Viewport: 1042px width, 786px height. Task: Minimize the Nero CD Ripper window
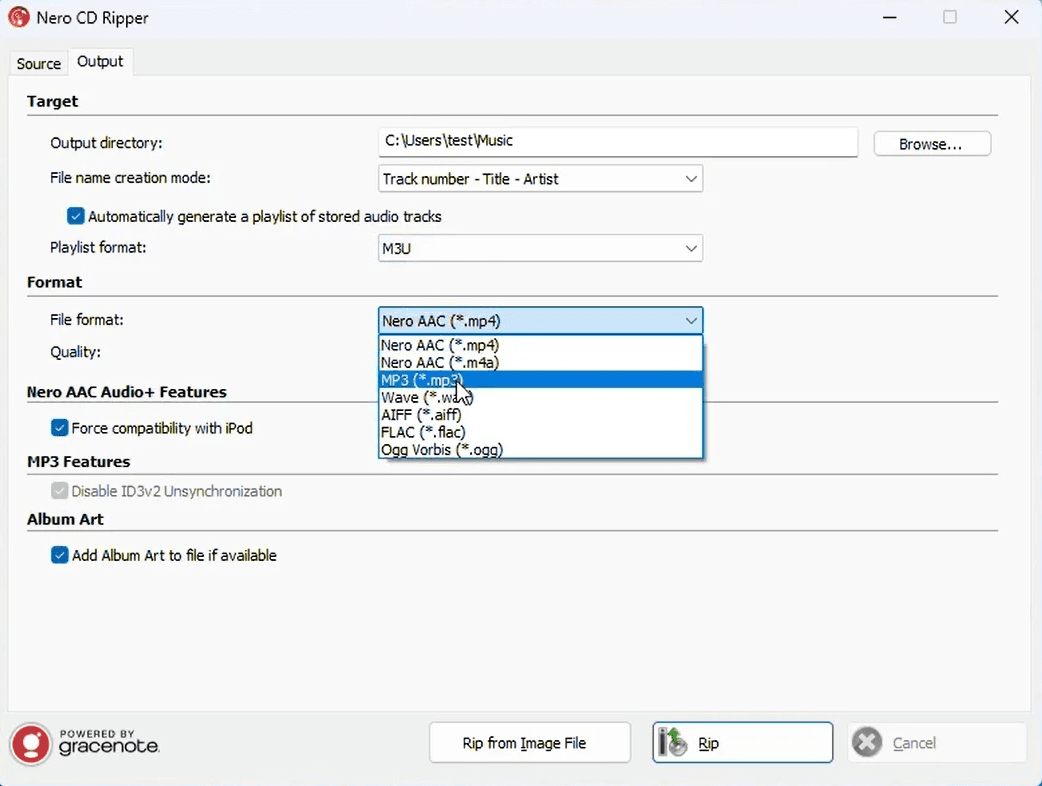(889, 17)
